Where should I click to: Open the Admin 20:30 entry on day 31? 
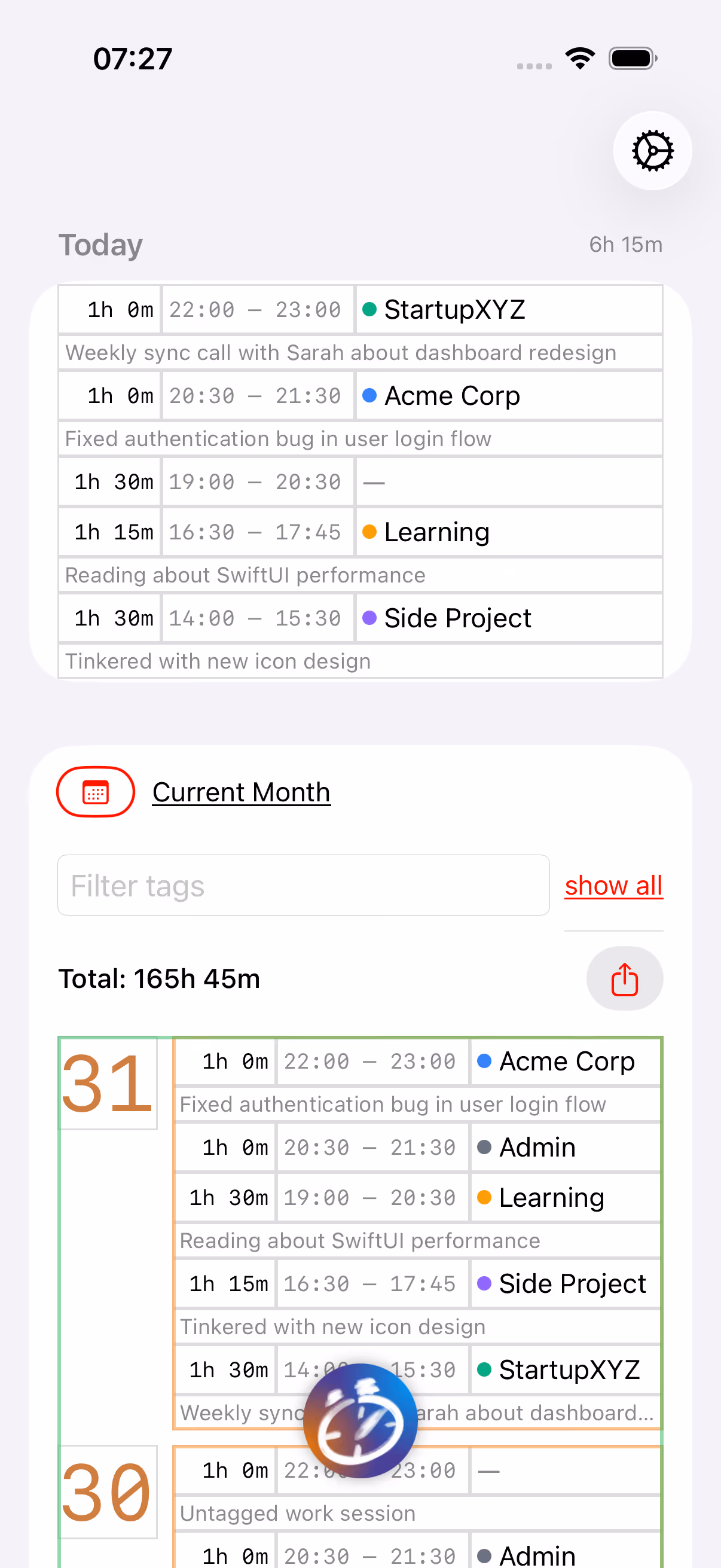[417, 1148]
